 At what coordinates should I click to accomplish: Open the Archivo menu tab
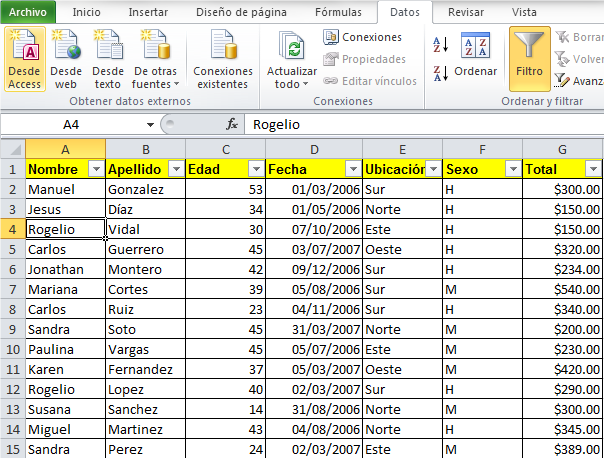pyautogui.click(x=28, y=12)
